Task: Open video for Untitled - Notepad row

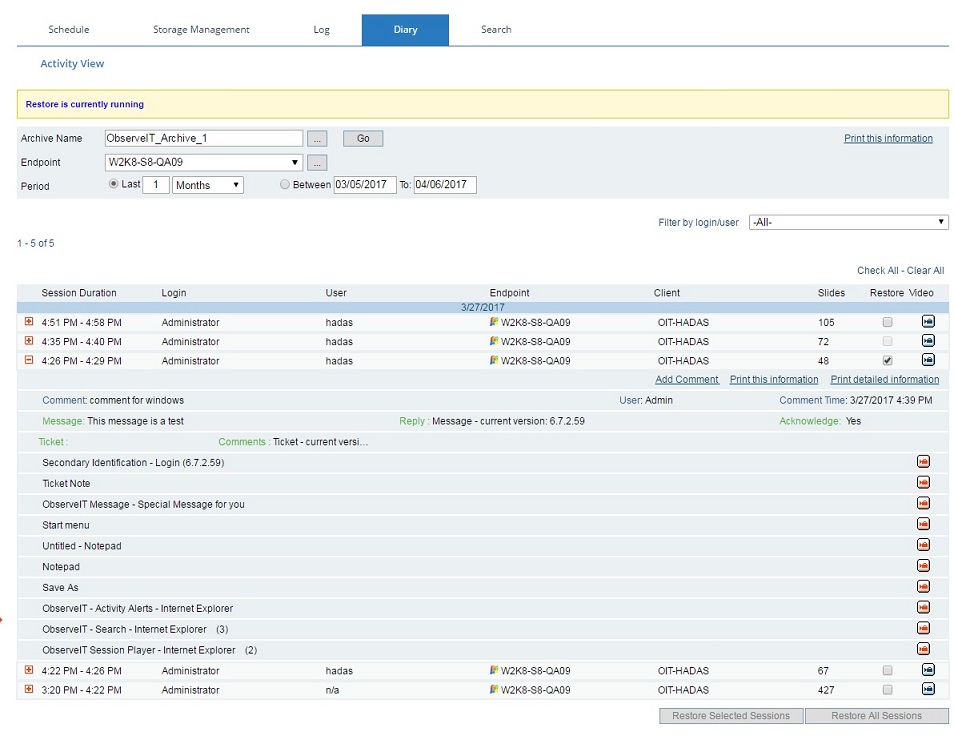Action: 923,545
